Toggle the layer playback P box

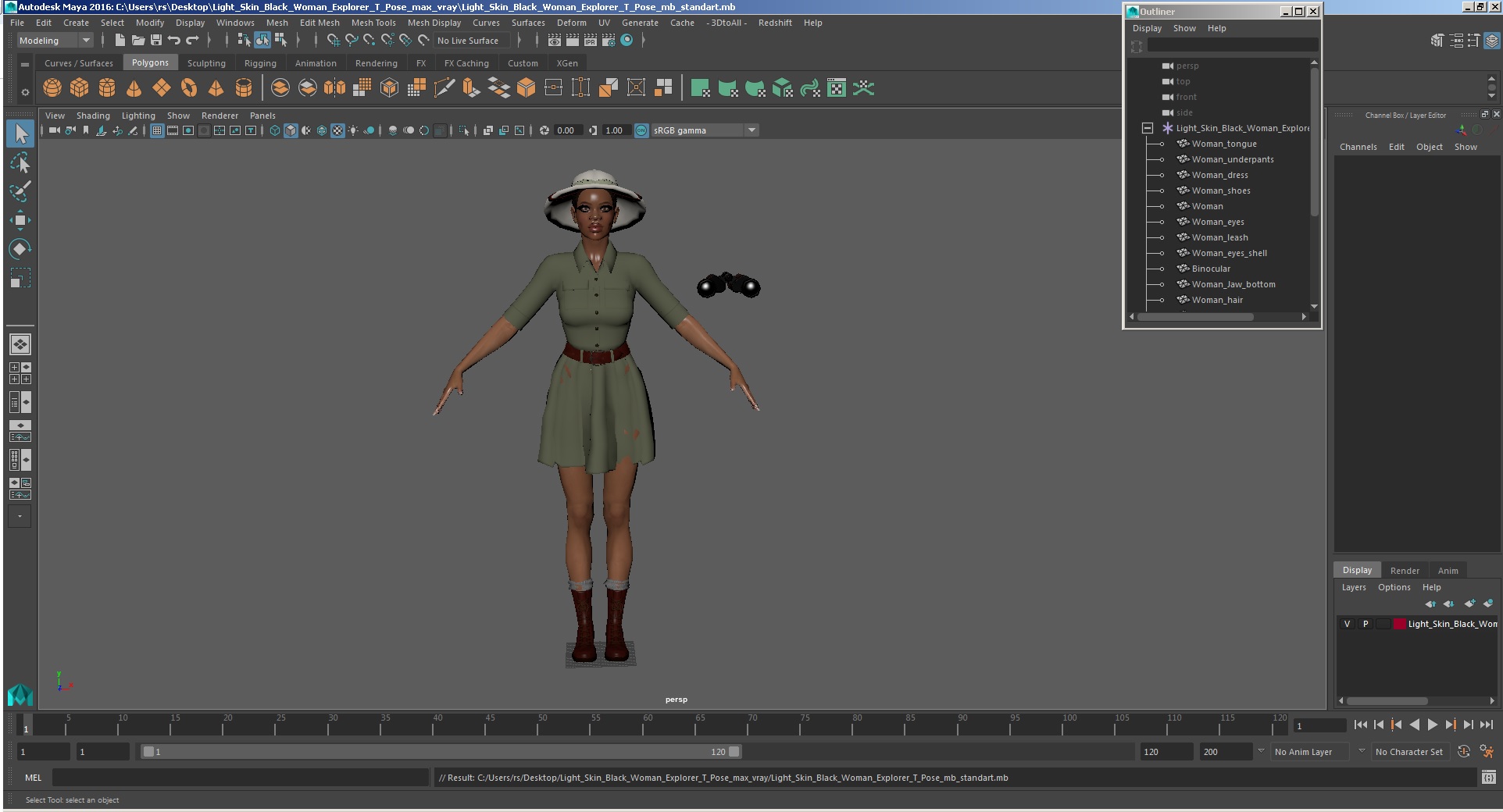1366,624
